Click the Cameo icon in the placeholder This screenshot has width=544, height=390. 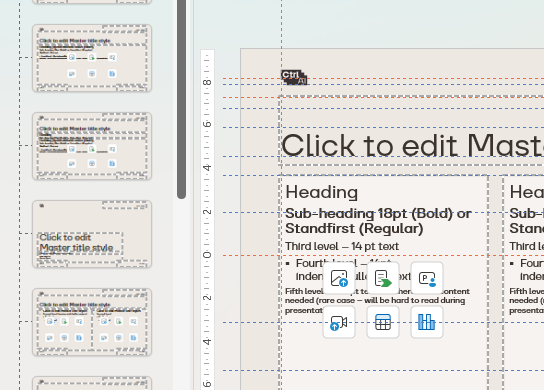click(427, 278)
